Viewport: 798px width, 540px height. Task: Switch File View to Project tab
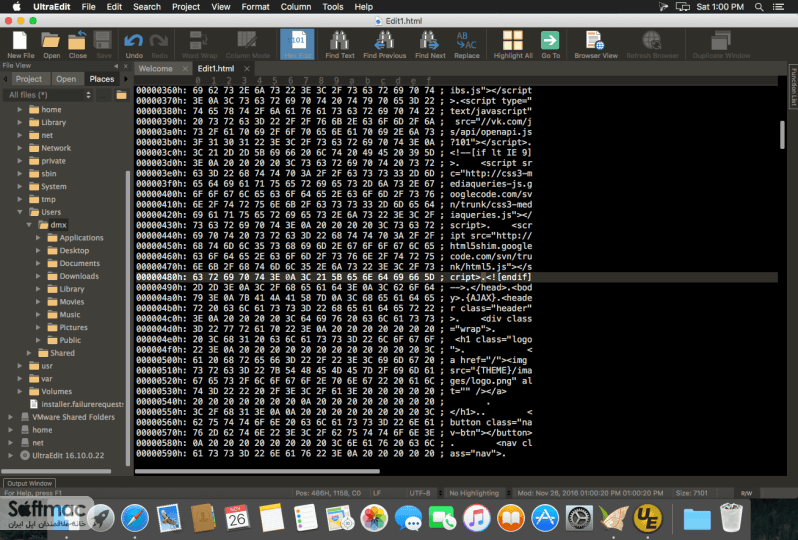click(x=28, y=79)
